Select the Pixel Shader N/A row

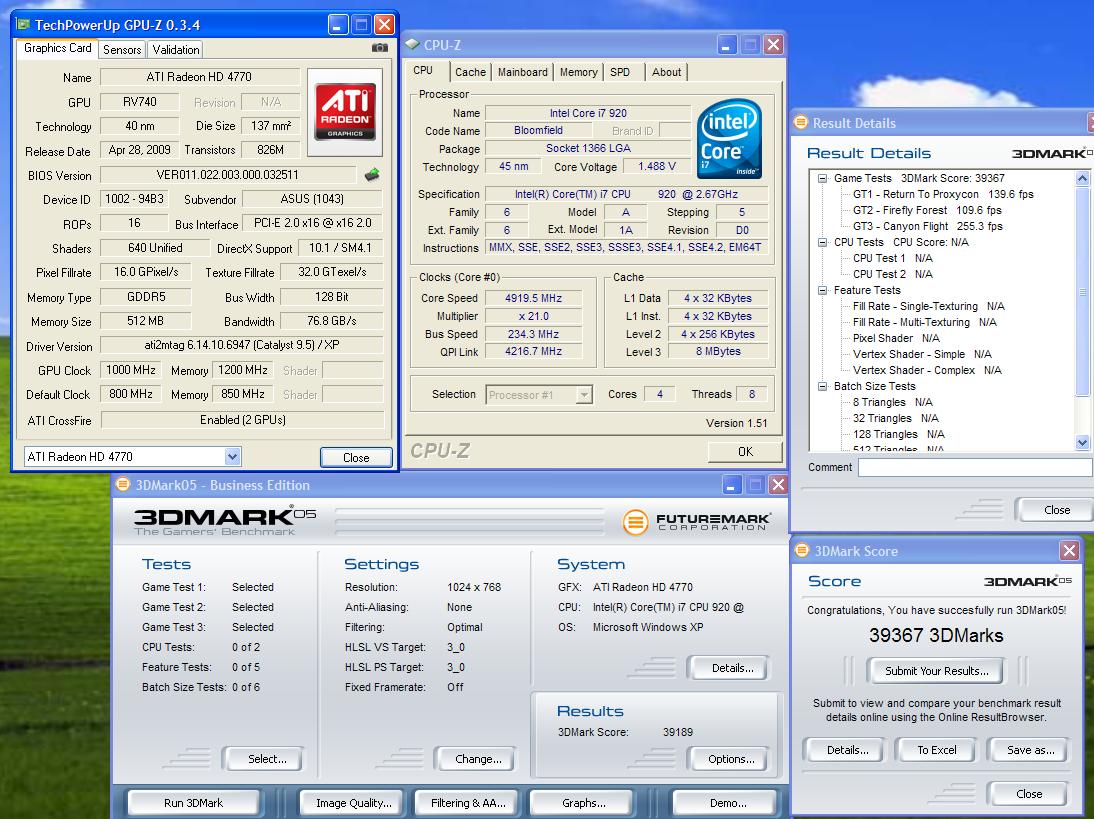[896, 338]
